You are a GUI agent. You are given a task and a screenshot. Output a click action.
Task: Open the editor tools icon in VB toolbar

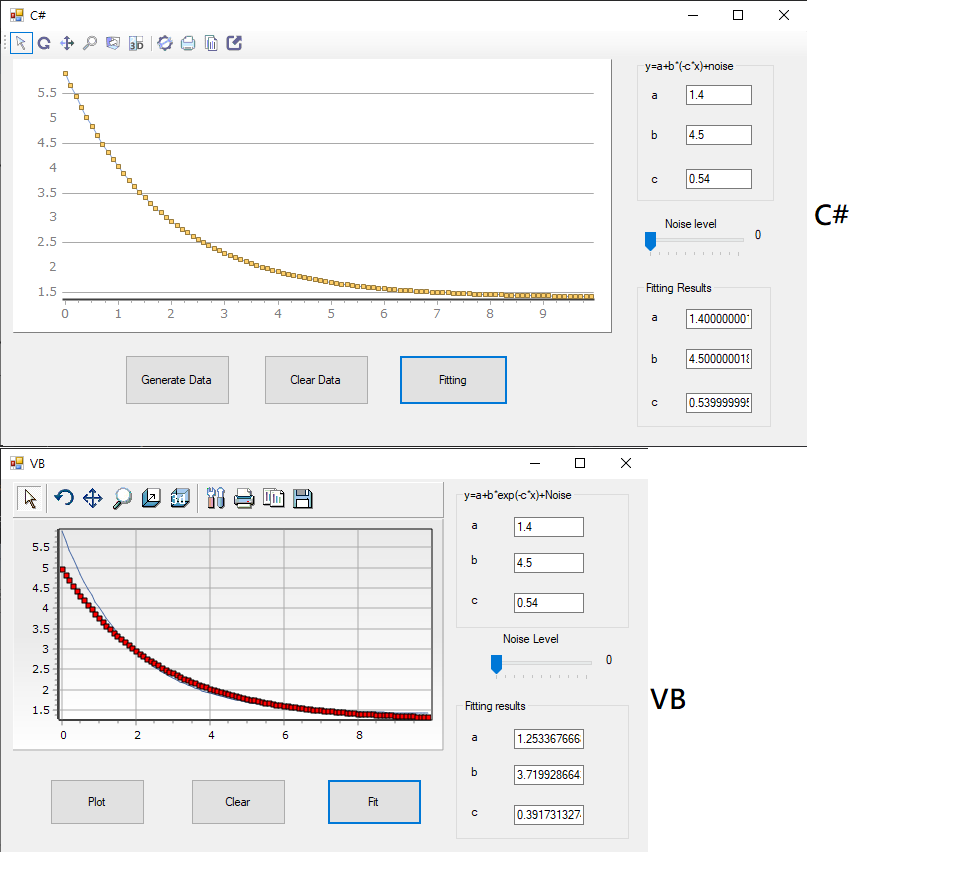pyautogui.click(x=214, y=498)
